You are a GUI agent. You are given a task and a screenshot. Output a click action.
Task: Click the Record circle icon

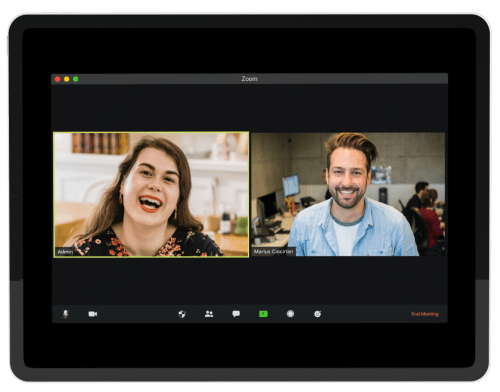tap(290, 314)
